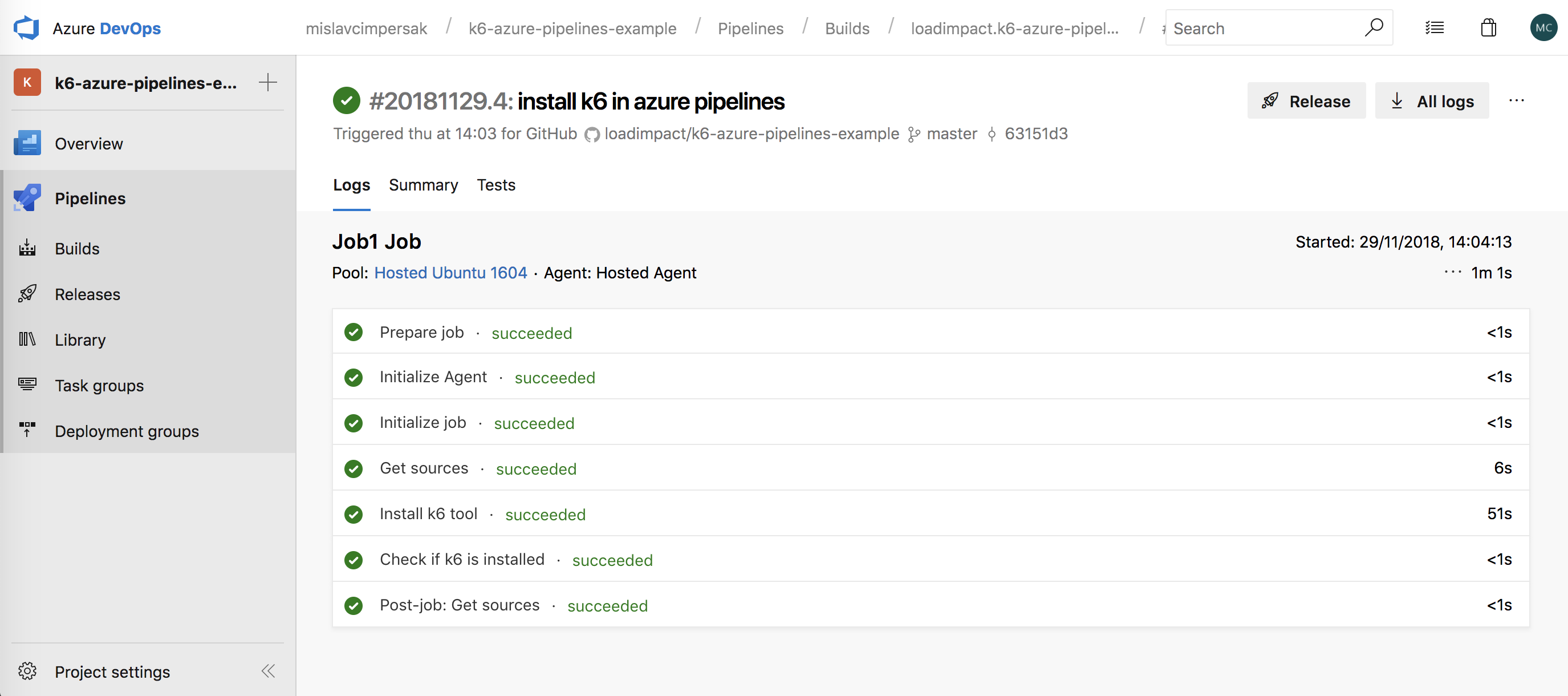Click the All logs download button
1568x696 pixels.
pyautogui.click(x=1432, y=99)
